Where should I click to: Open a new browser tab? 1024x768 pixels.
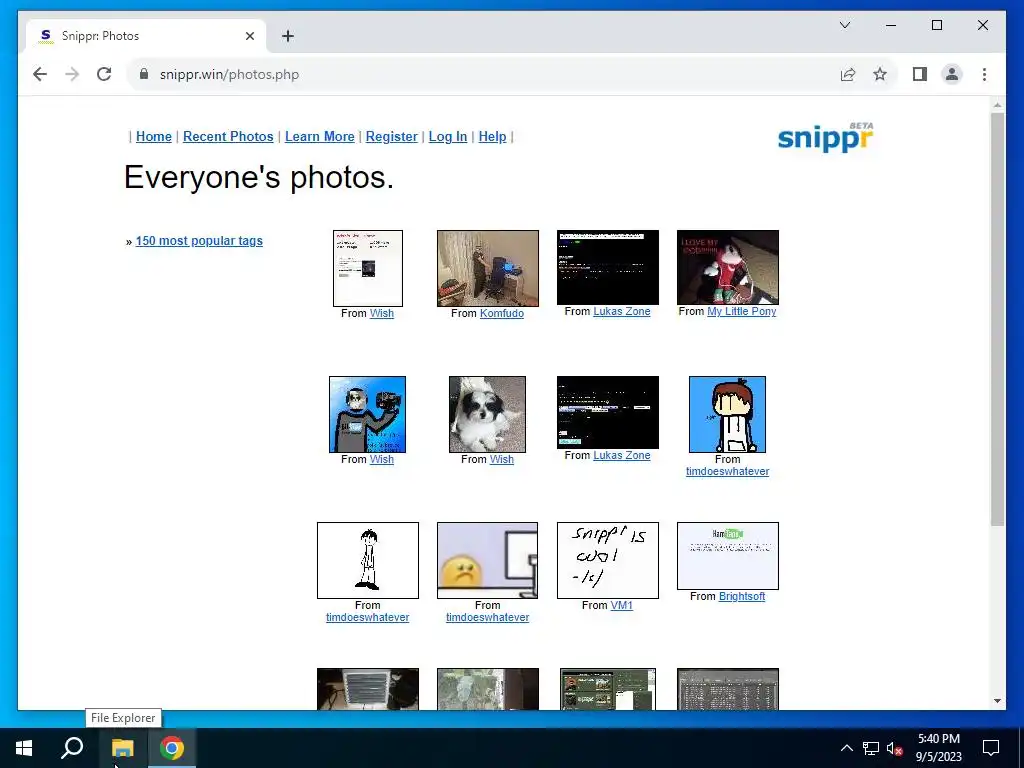coord(288,36)
